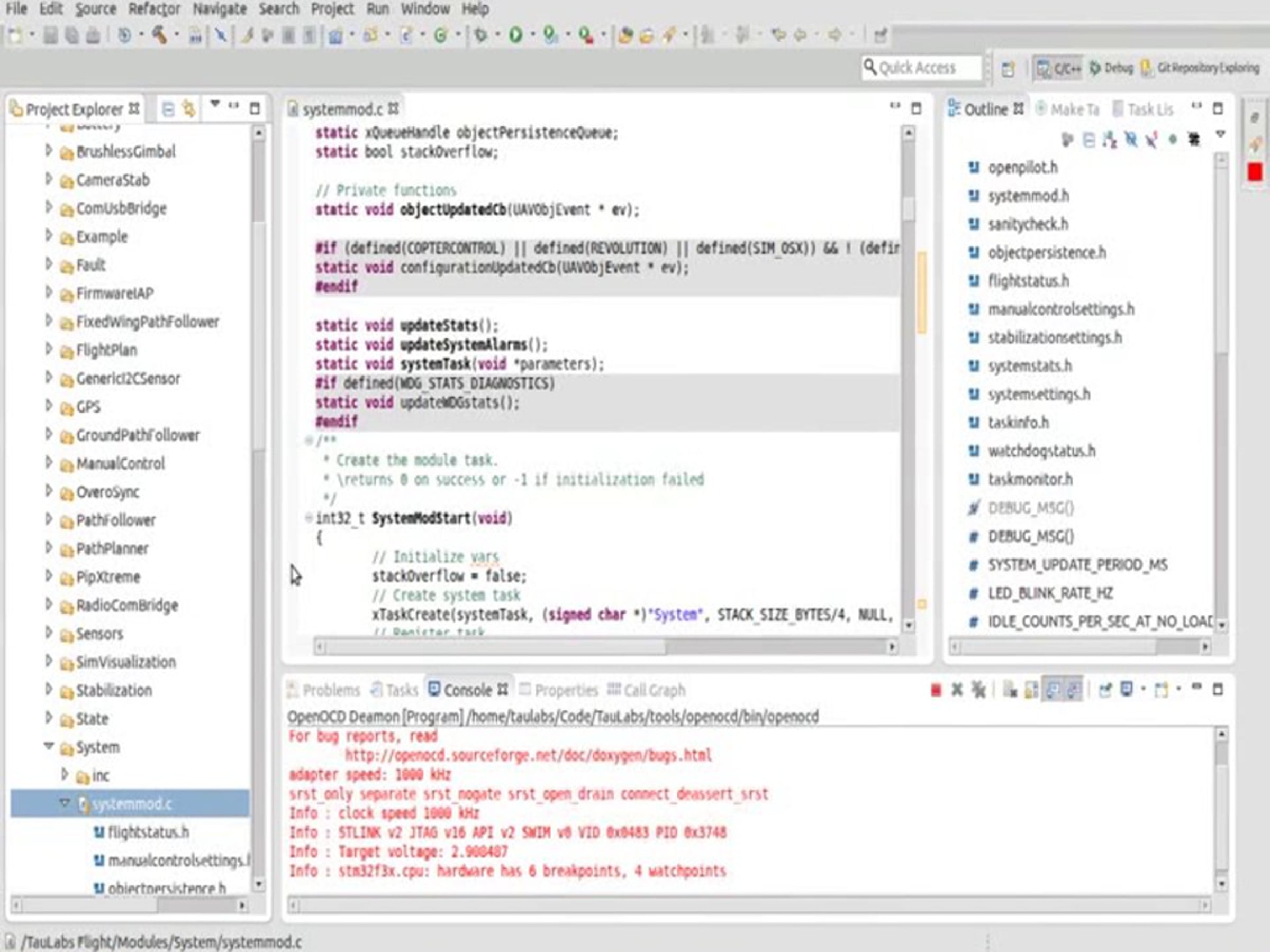Viewport: 1270px width, 952px height.
Task: Click the Open Perspective icon
Action: click(x=1008, y=69)
